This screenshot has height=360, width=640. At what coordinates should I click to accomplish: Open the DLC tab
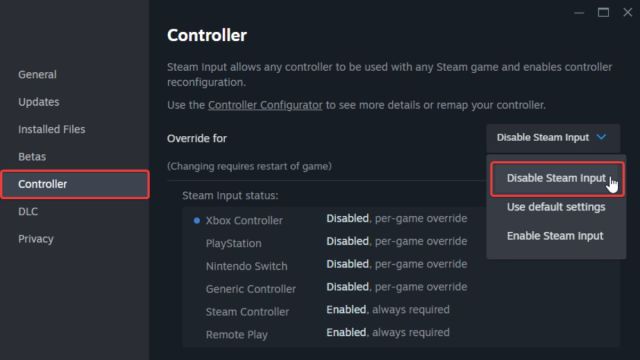pyautogui.click(x=28, y=211)
